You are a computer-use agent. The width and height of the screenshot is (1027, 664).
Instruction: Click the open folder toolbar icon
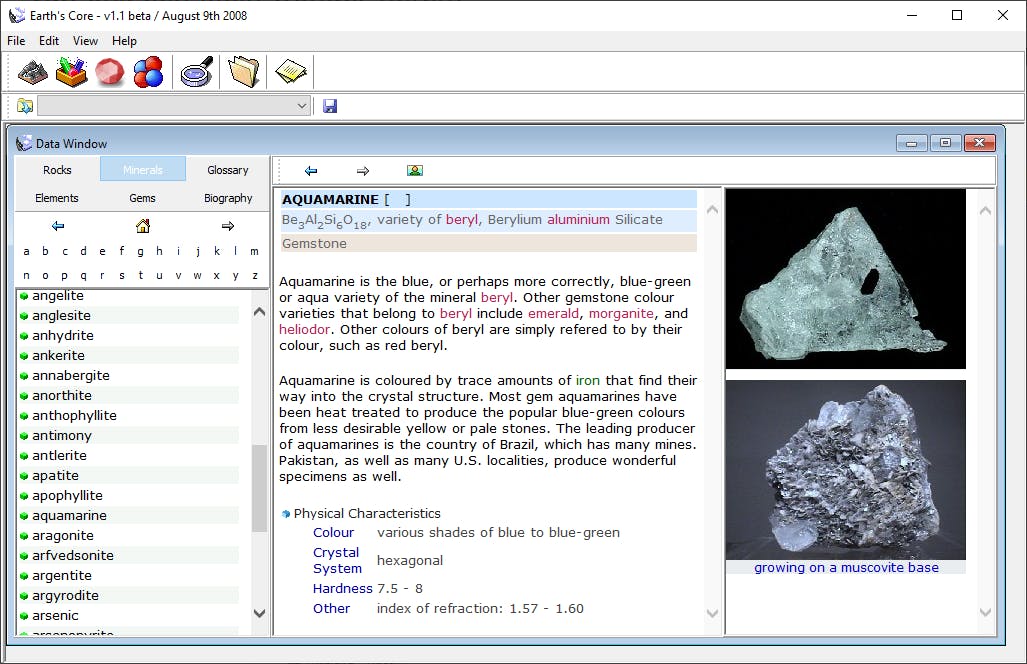pos(243,72)
